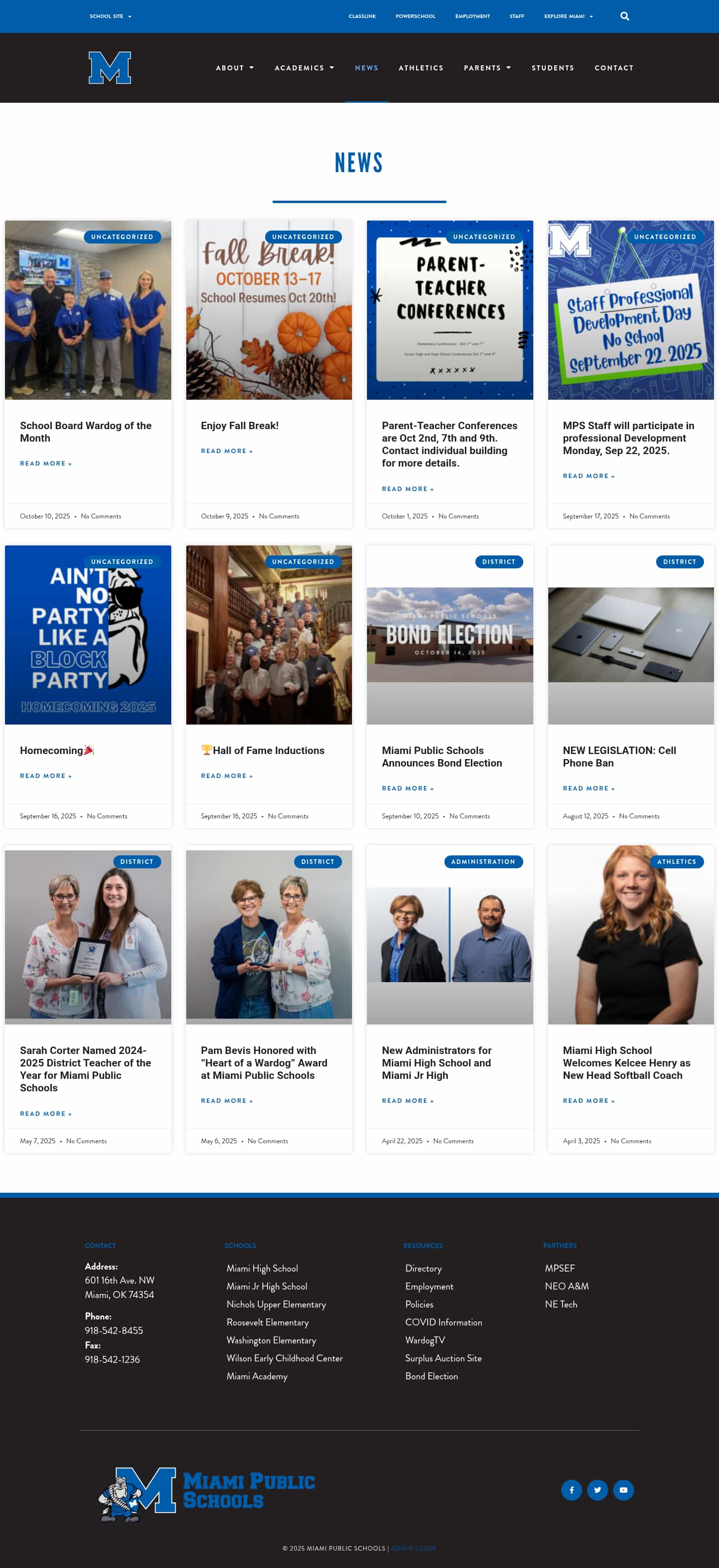This screenshot has width=719, height=1568.
Task: Open the Facebook social icon
Action: pos(571,1490)
